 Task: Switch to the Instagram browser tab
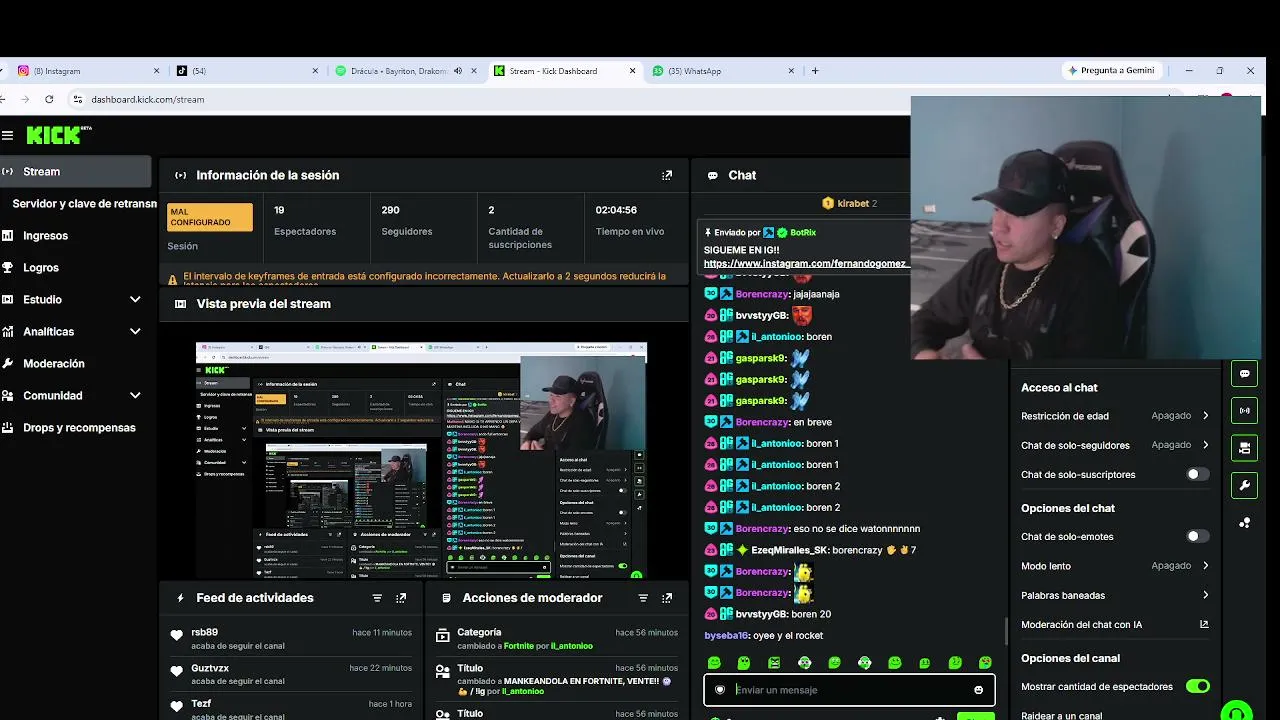tap(88, 71)
